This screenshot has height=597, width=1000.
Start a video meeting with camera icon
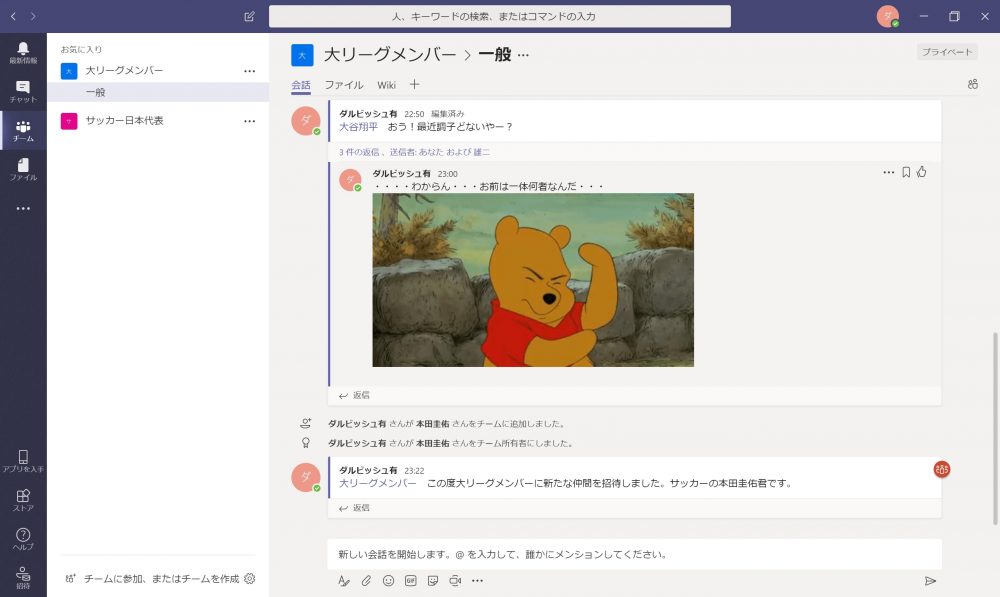[455, 581]
